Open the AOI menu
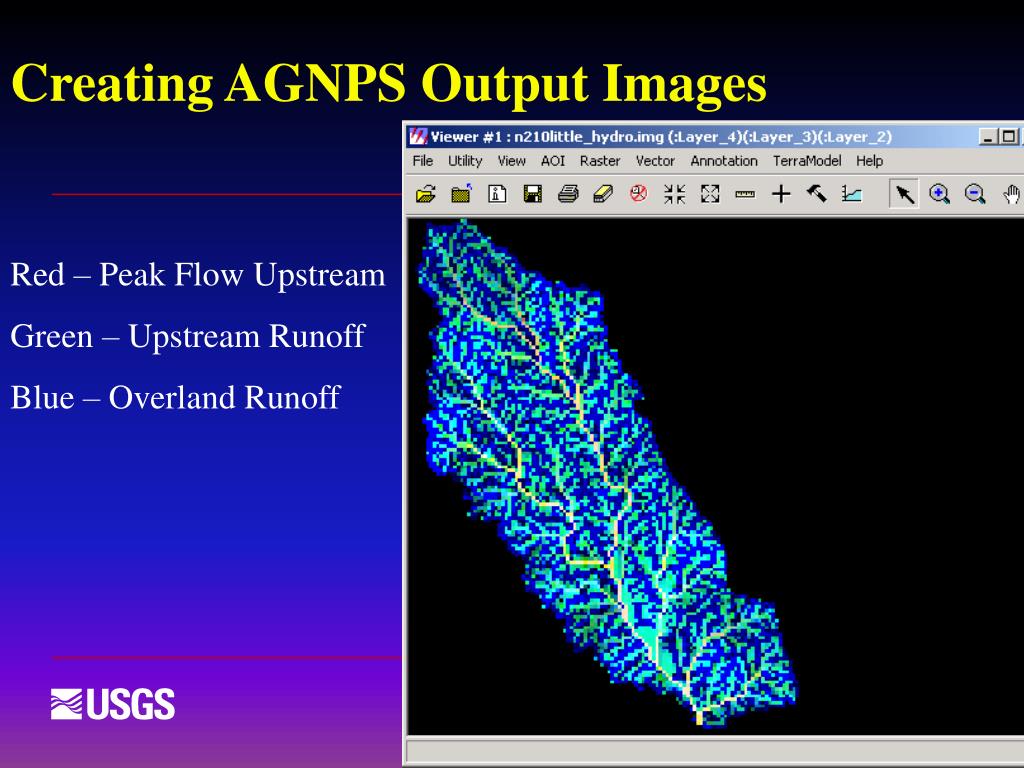This screenshot has height=768, width=1024. [x=552, y=161]
